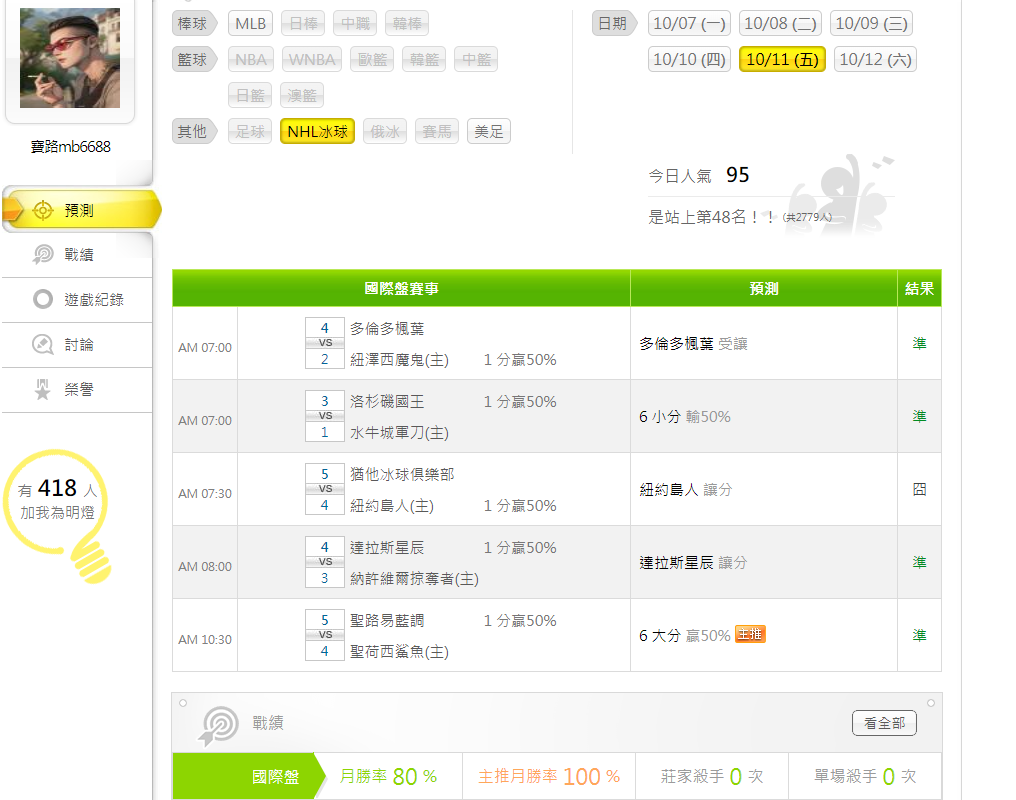Choose date 10/11 (五)
Viewport: 1016px width, 800px height.
point(782,60)
